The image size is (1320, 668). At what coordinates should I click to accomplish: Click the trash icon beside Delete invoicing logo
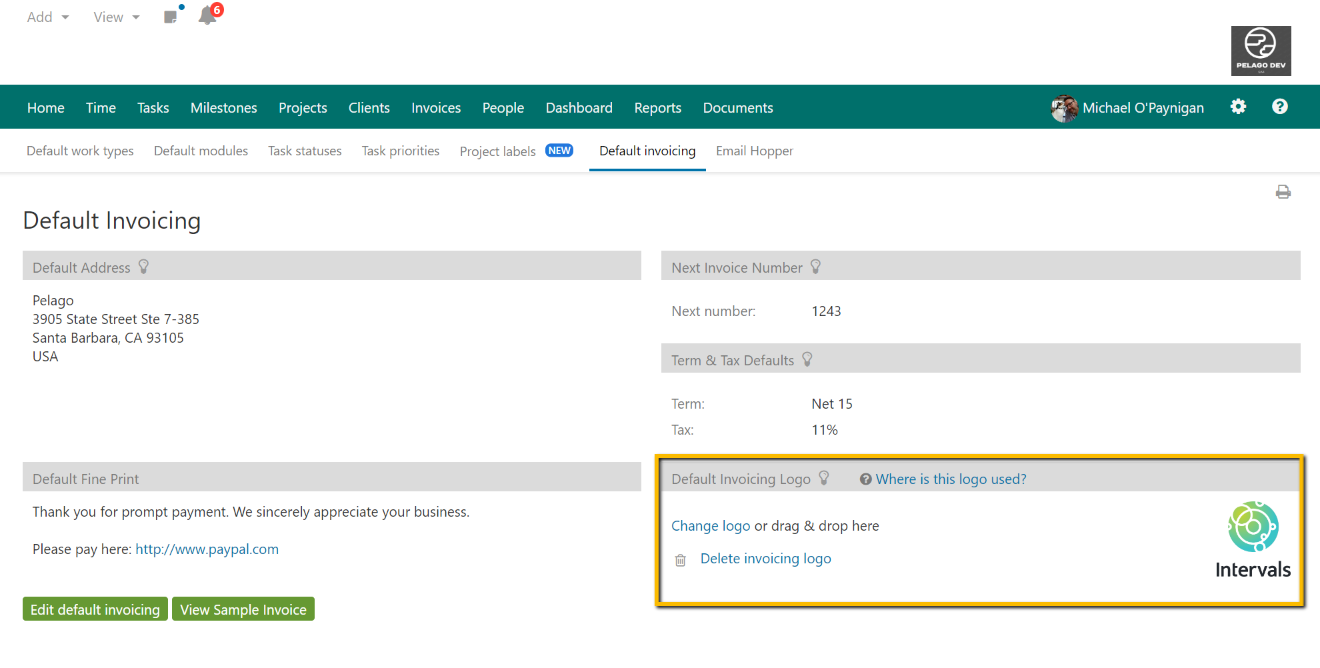click(x=680, y=560)
